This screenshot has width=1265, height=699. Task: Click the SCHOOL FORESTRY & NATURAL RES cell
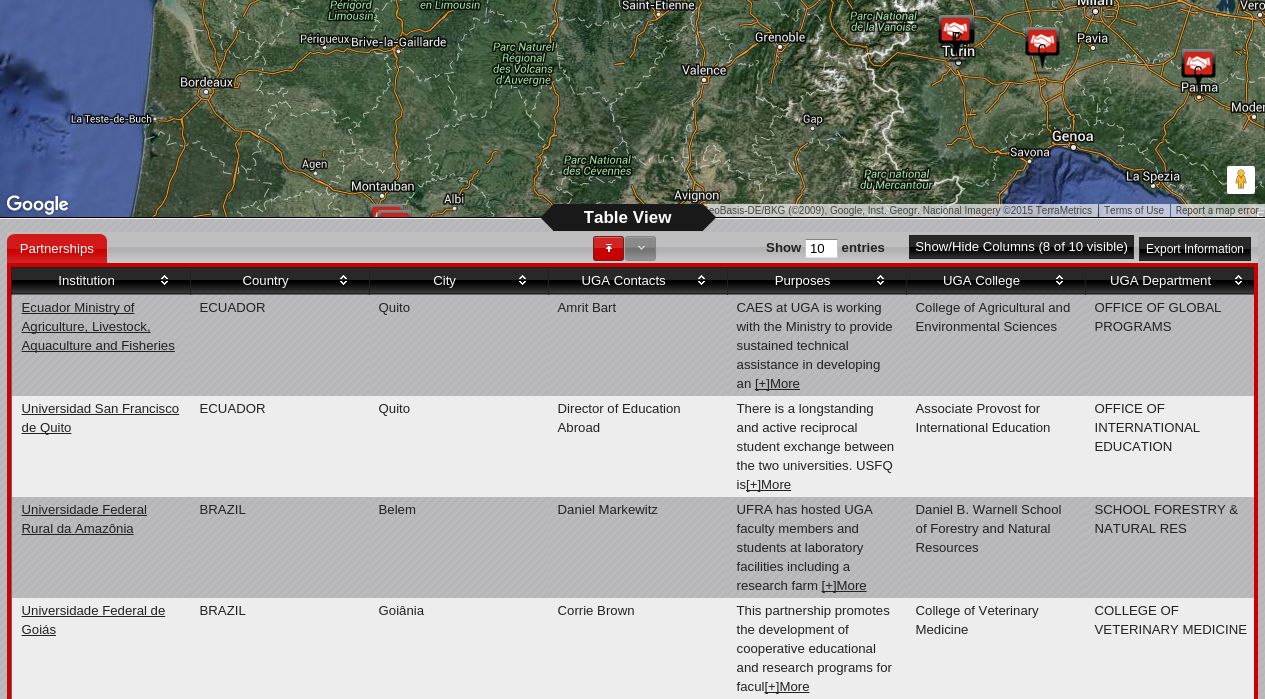[x=1170, y=547]
